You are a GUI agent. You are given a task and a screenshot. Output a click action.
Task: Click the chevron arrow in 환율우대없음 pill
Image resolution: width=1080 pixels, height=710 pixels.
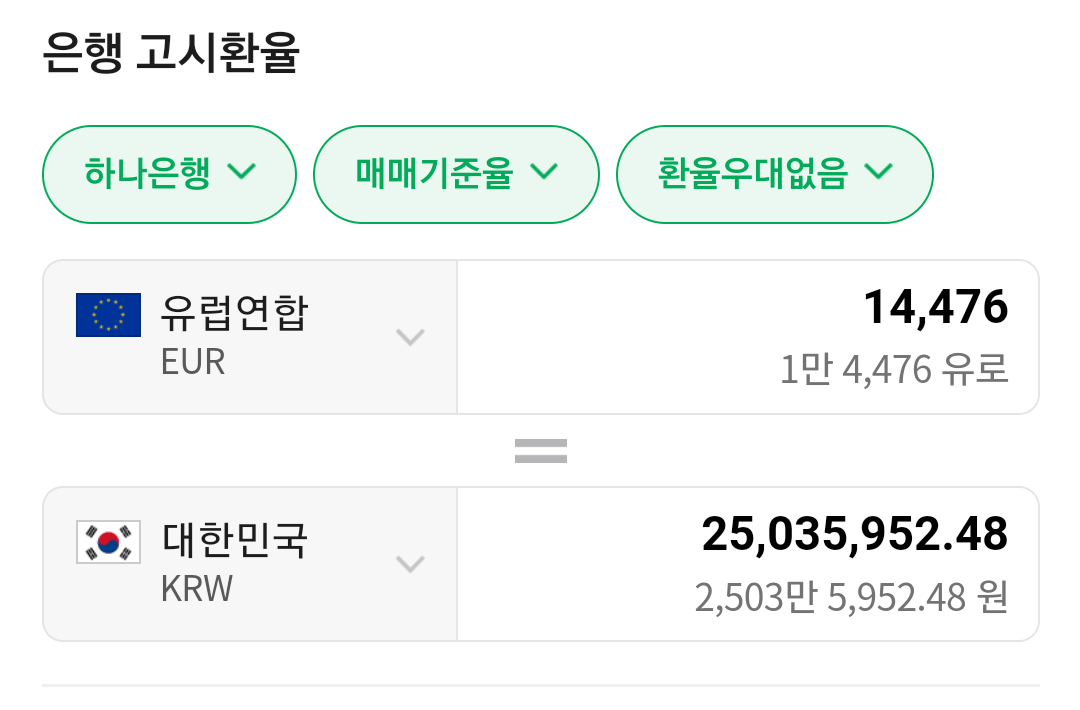pos(878,172)
